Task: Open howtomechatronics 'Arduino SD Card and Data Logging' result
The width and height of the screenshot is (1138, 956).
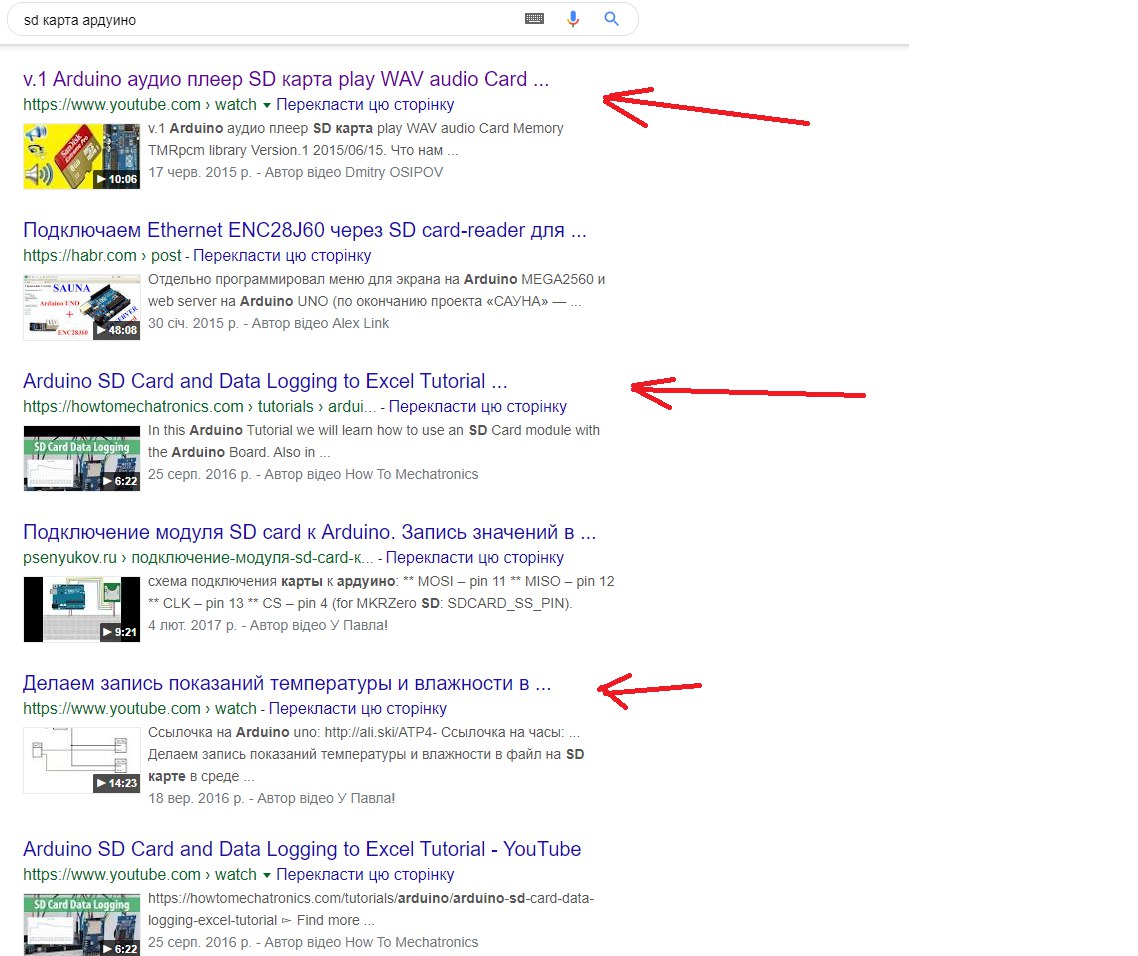Action: tap(265, 380)
